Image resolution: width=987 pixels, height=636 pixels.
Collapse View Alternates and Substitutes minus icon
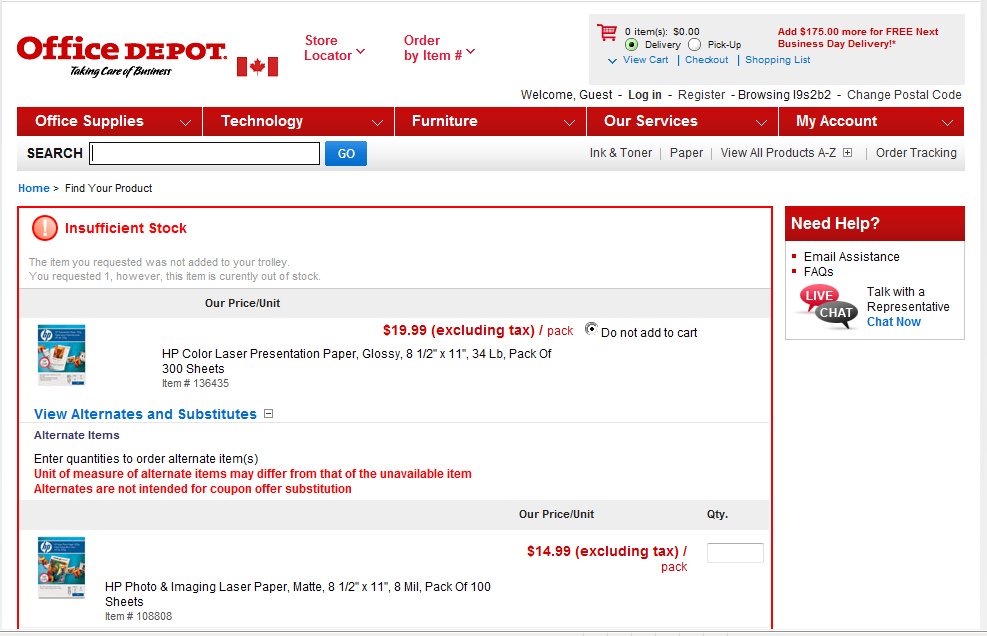(x=269, y=414)
